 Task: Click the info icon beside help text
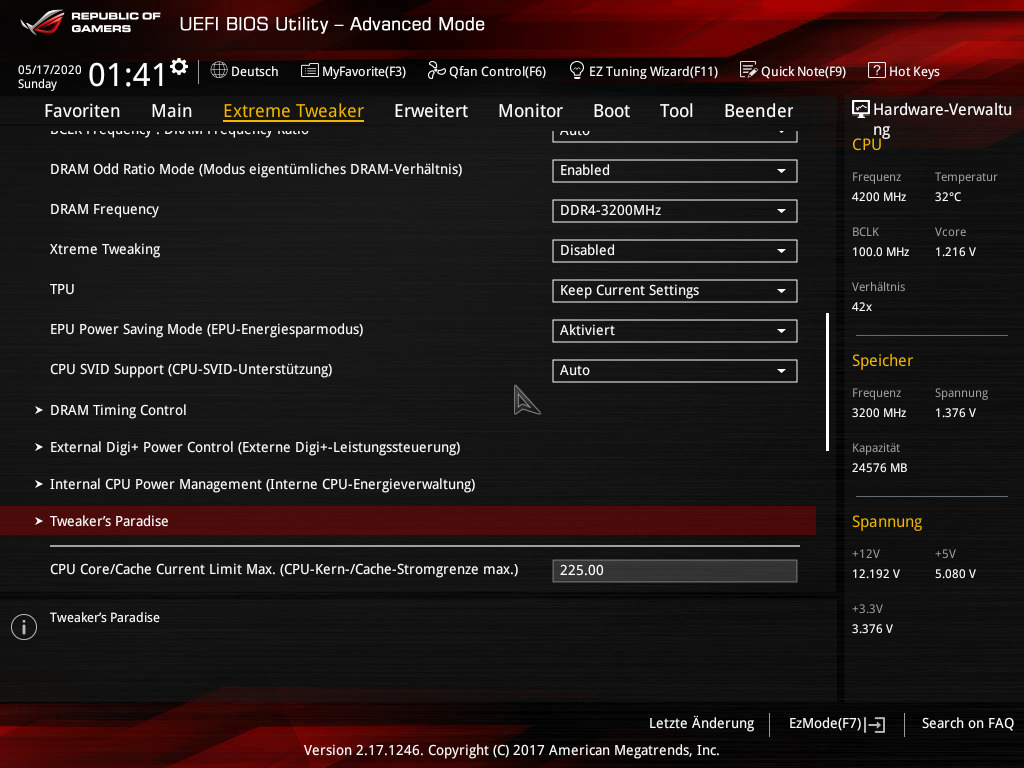[24, 627]
